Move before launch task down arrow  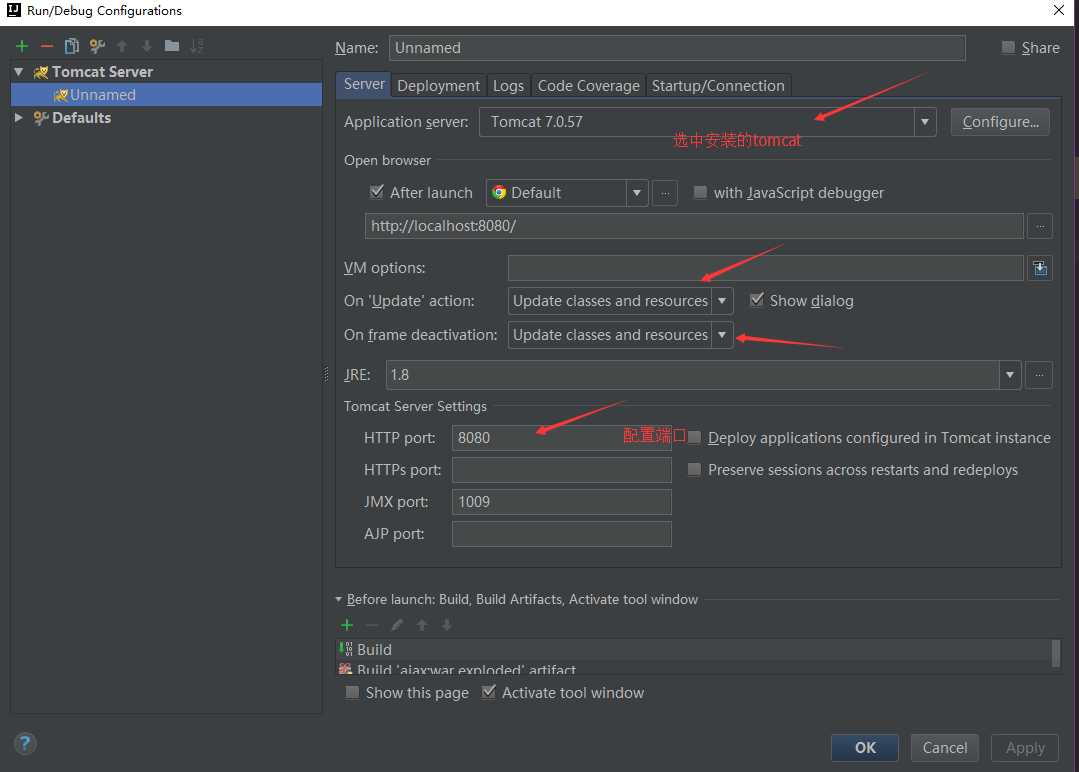pyautogui.click(x=447, y=625)
